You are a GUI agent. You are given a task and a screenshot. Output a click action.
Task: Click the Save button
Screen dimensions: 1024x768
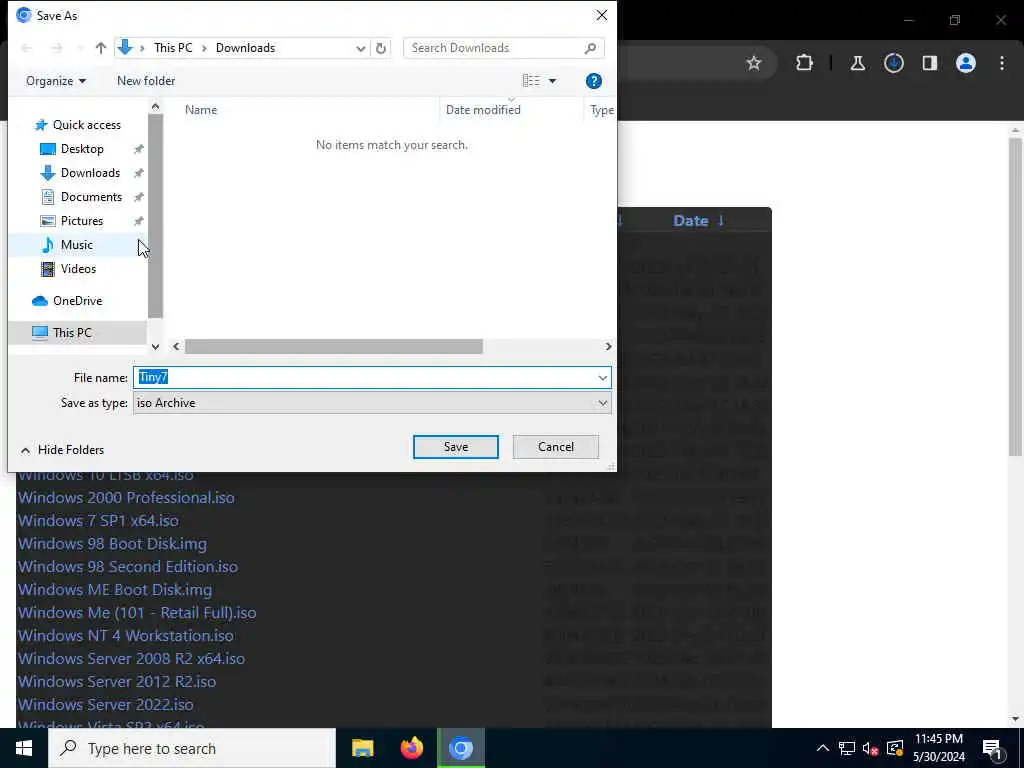coord(456,447)
